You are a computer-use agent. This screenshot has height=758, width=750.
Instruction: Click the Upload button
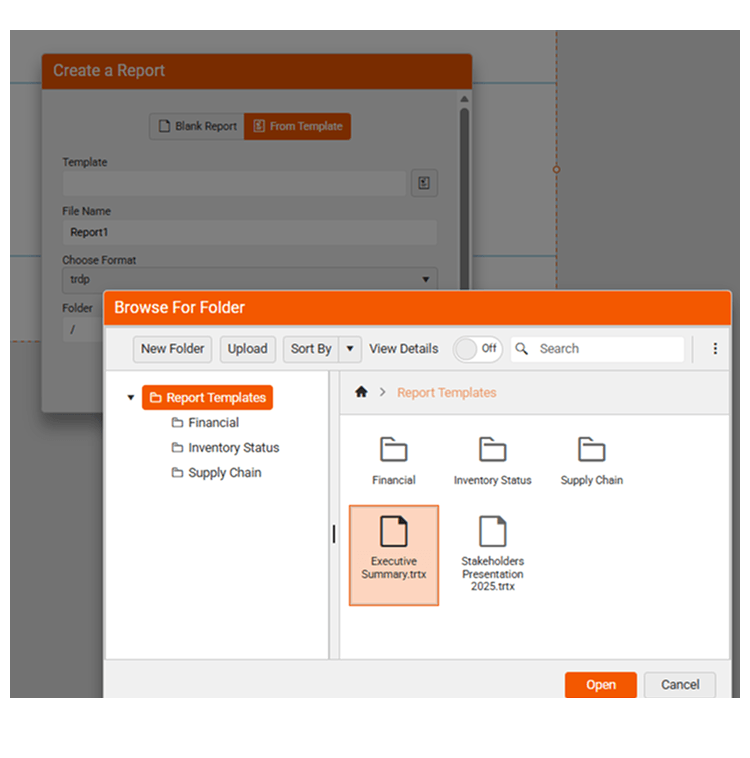click(x=248, y=349)
